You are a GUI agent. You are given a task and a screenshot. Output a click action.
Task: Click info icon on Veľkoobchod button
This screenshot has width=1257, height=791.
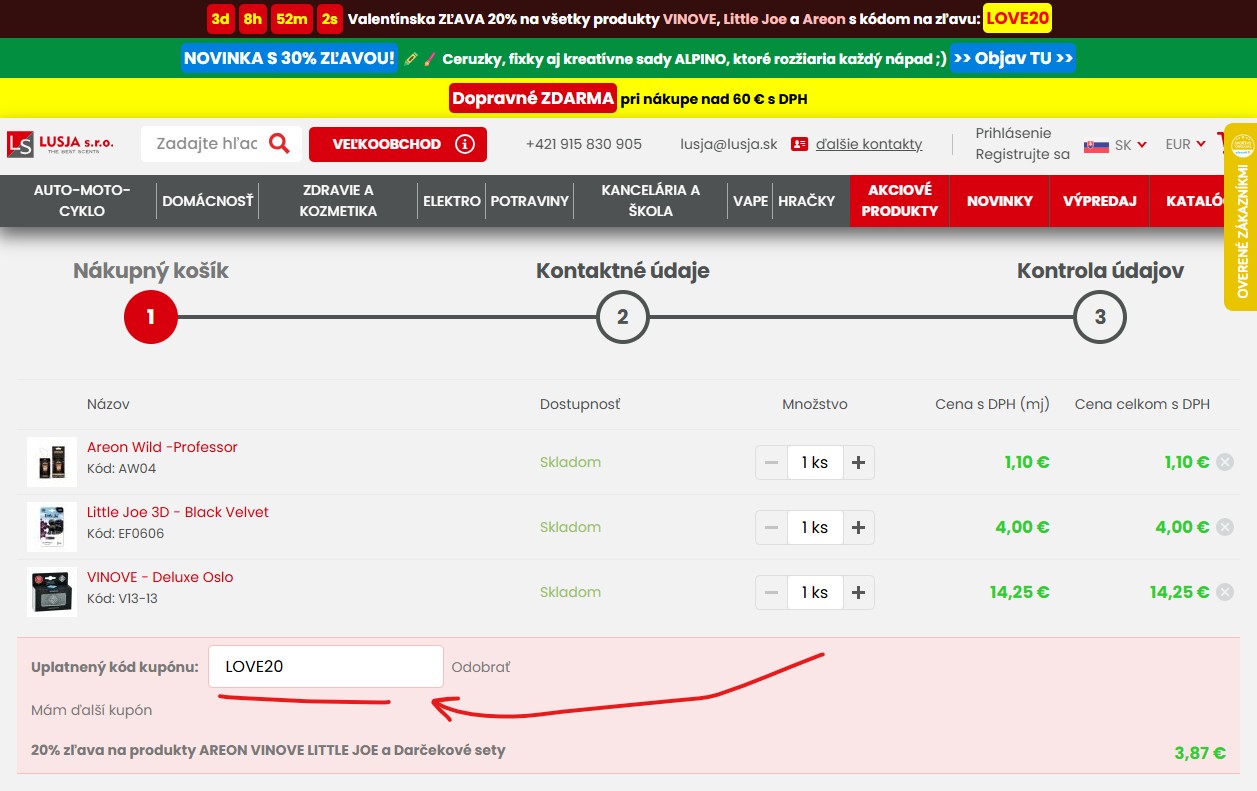click(x=464, y=144)
